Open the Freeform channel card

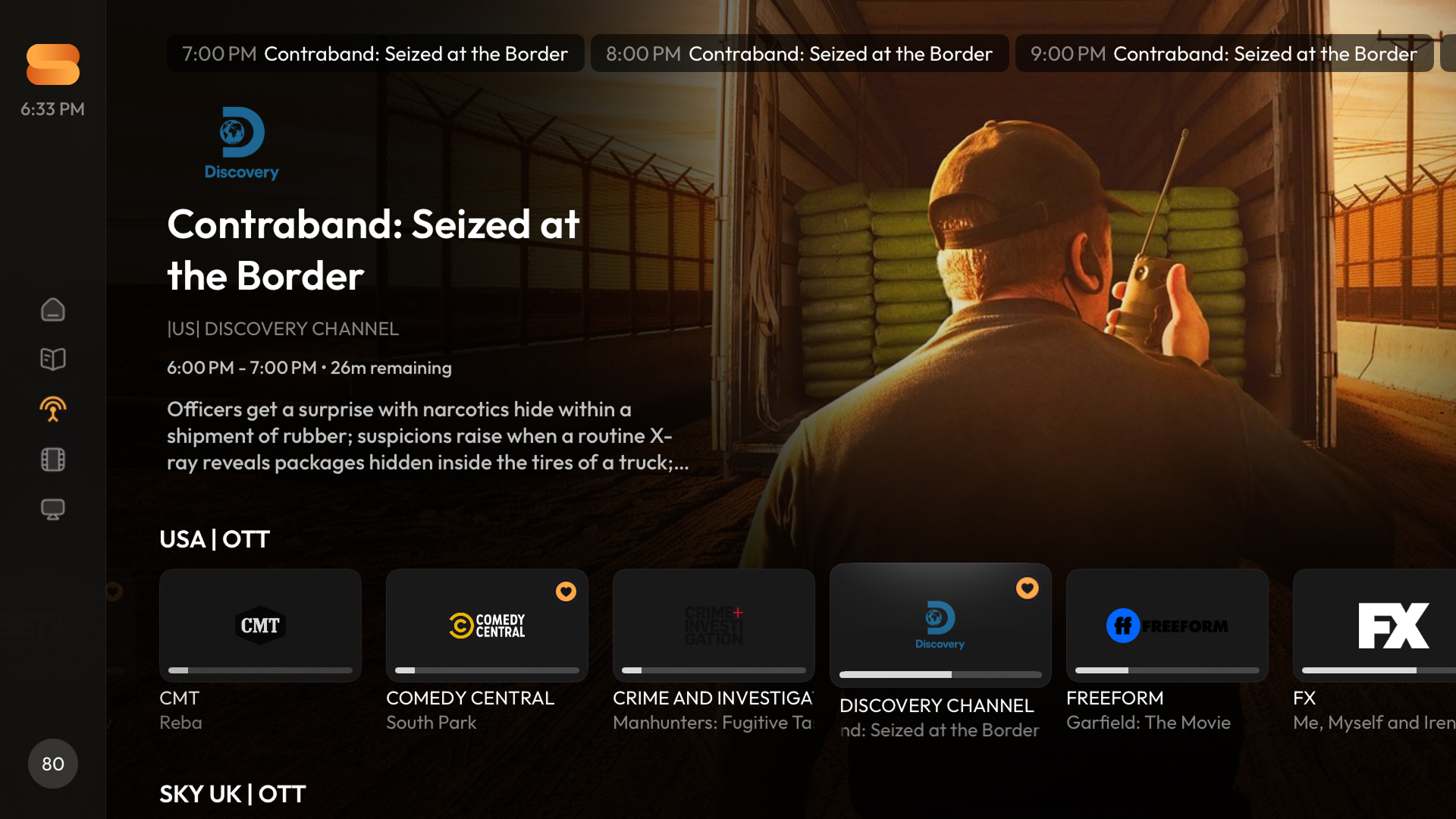click(x=1167, y=626)
